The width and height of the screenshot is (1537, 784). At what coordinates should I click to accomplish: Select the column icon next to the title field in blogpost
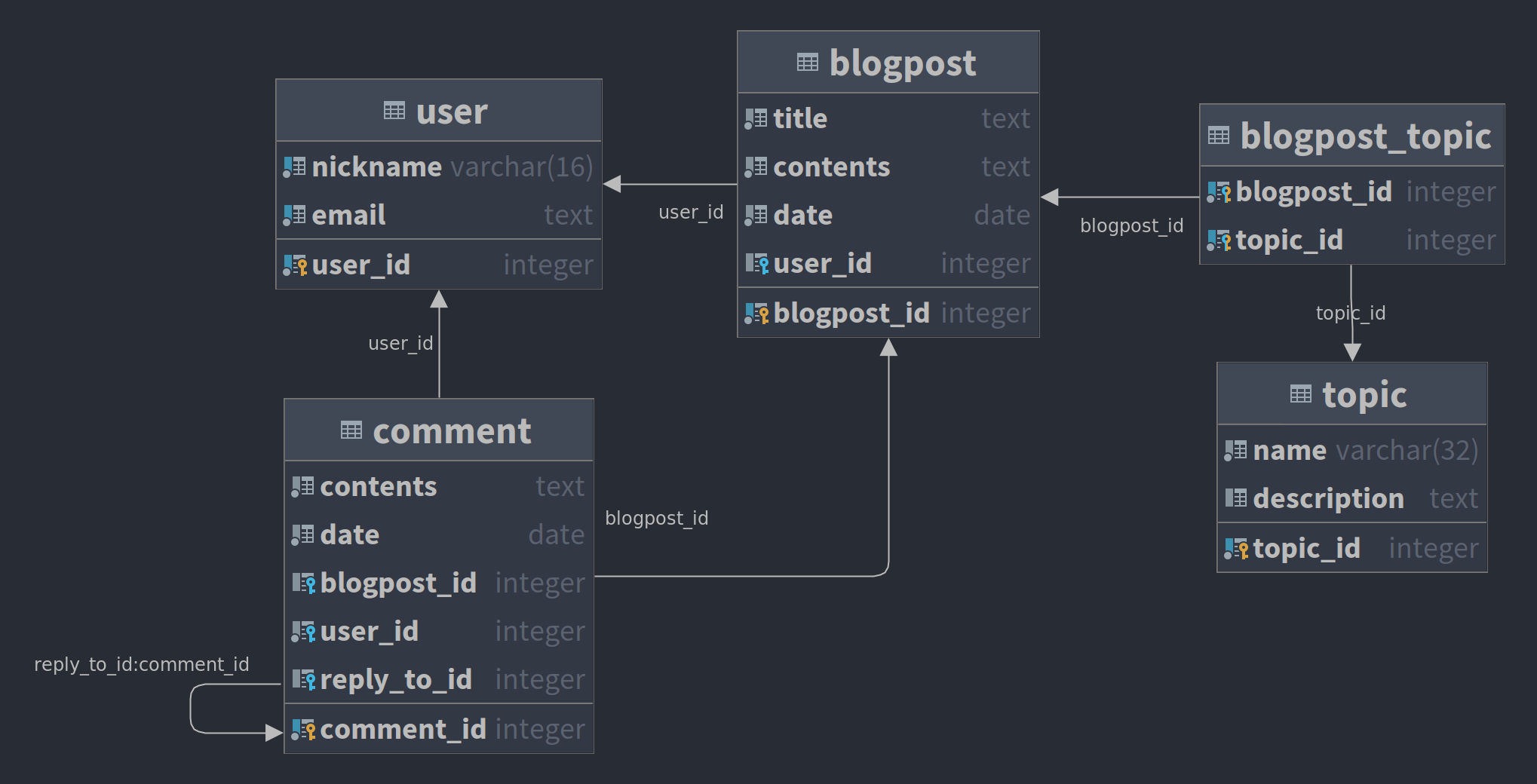(754, 118)
